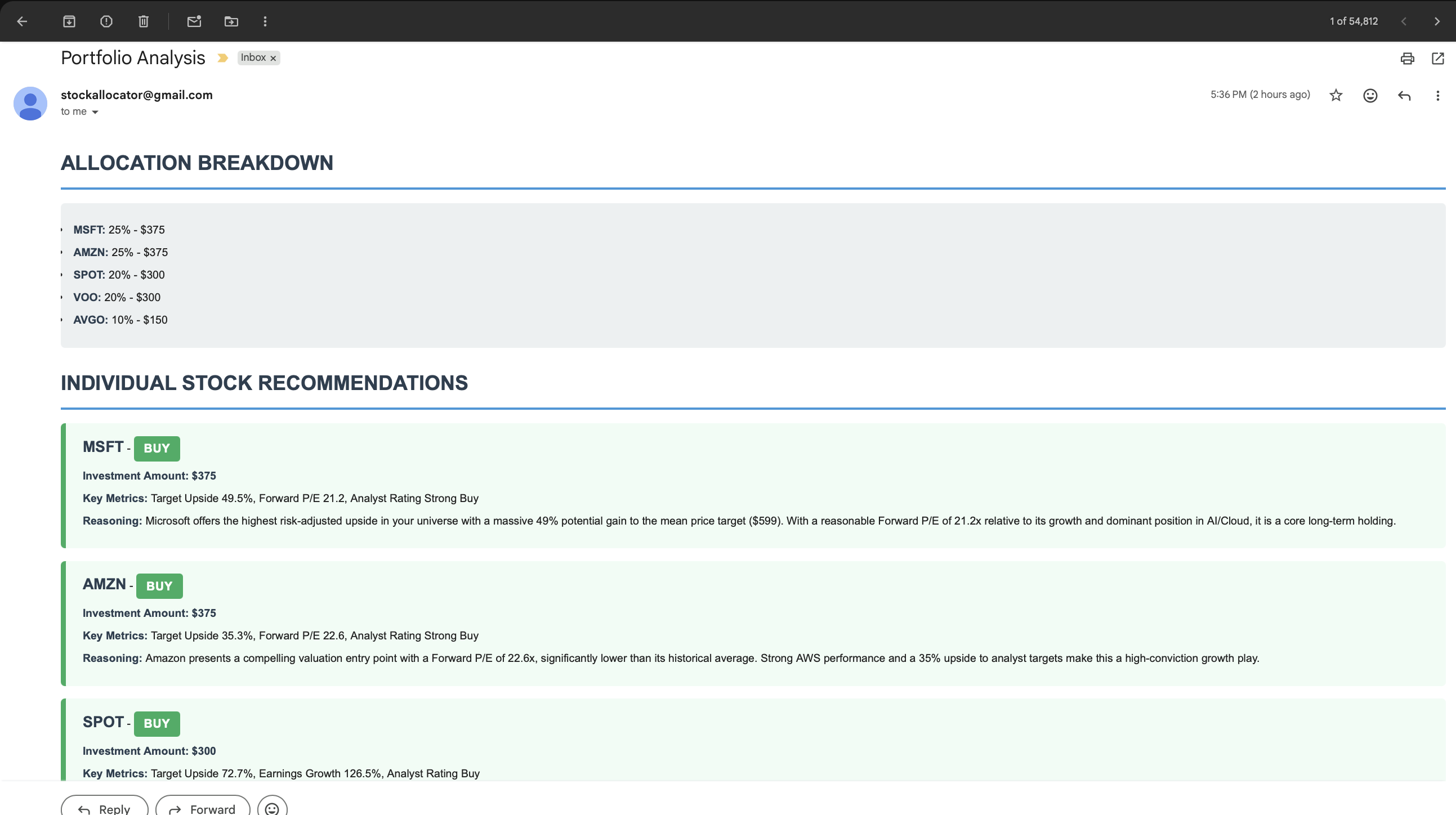Click the reply arrow in header
1456x815 pixels.
click(1404, 95)
